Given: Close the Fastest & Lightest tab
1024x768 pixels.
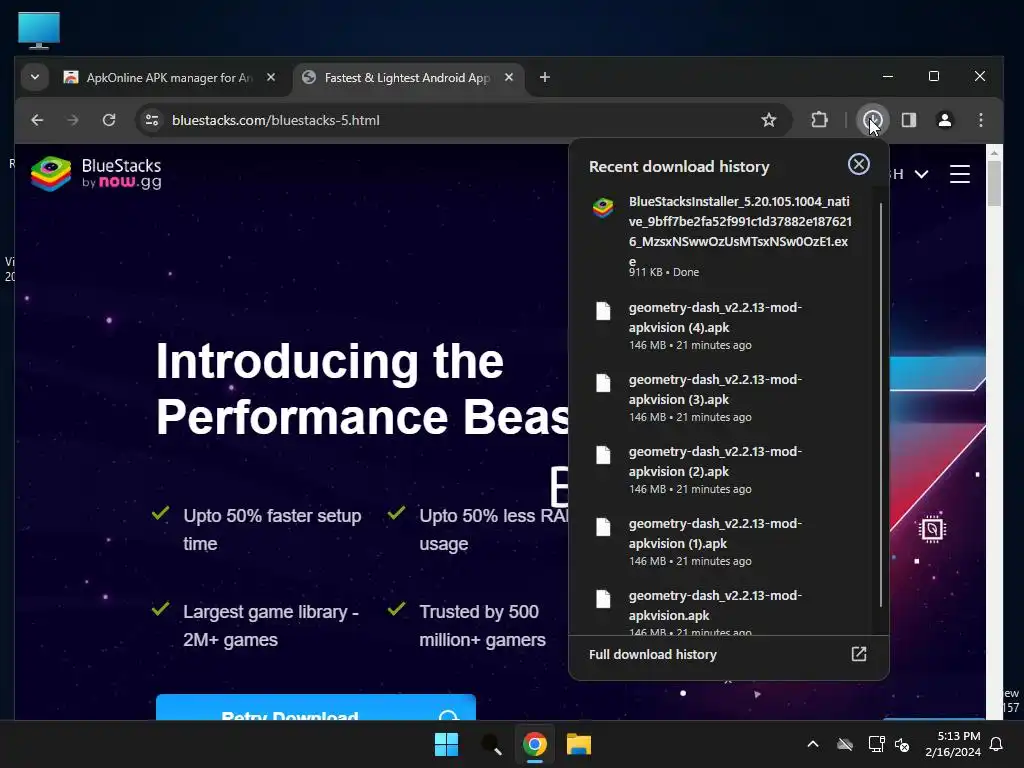Looking at the screenshot, I should [x=509, y=77].
